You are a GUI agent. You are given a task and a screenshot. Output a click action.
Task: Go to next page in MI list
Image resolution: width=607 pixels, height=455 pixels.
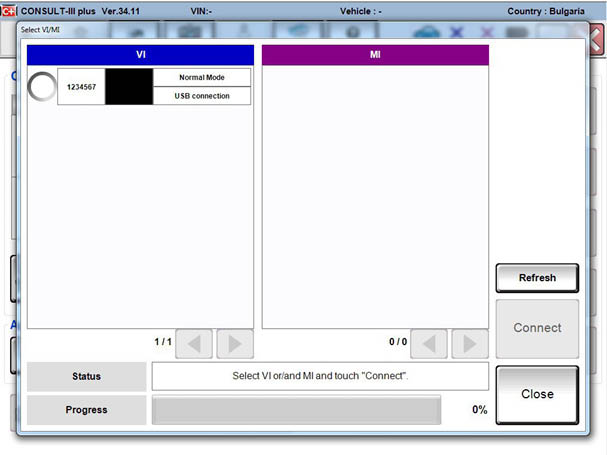(469, 344)
